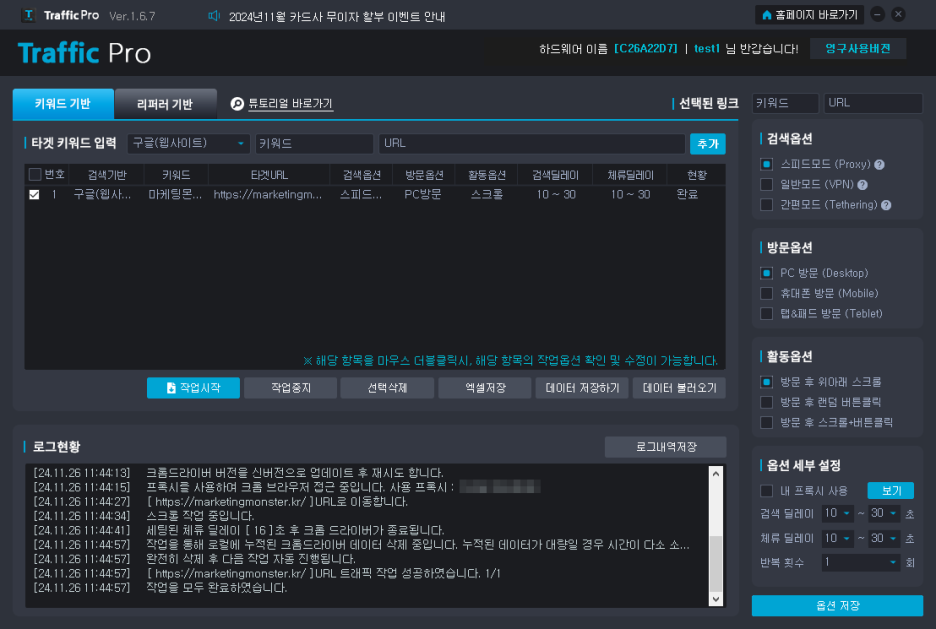Start the job with 작업시작 button
Viewport: 936px width, 629px height.
(x=193, y=388)
